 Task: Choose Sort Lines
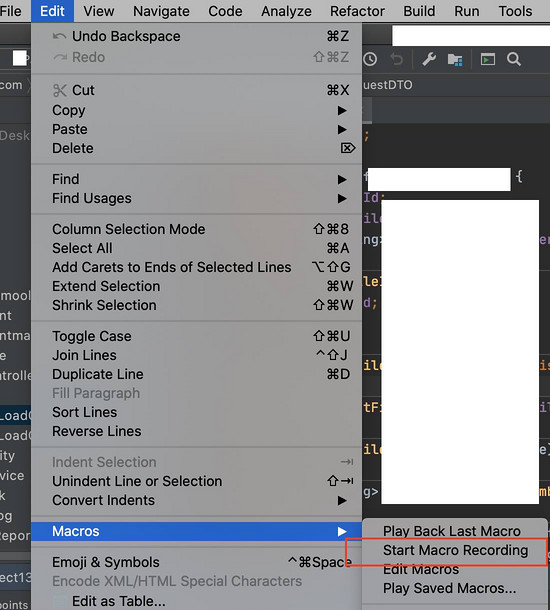(196, 412)
